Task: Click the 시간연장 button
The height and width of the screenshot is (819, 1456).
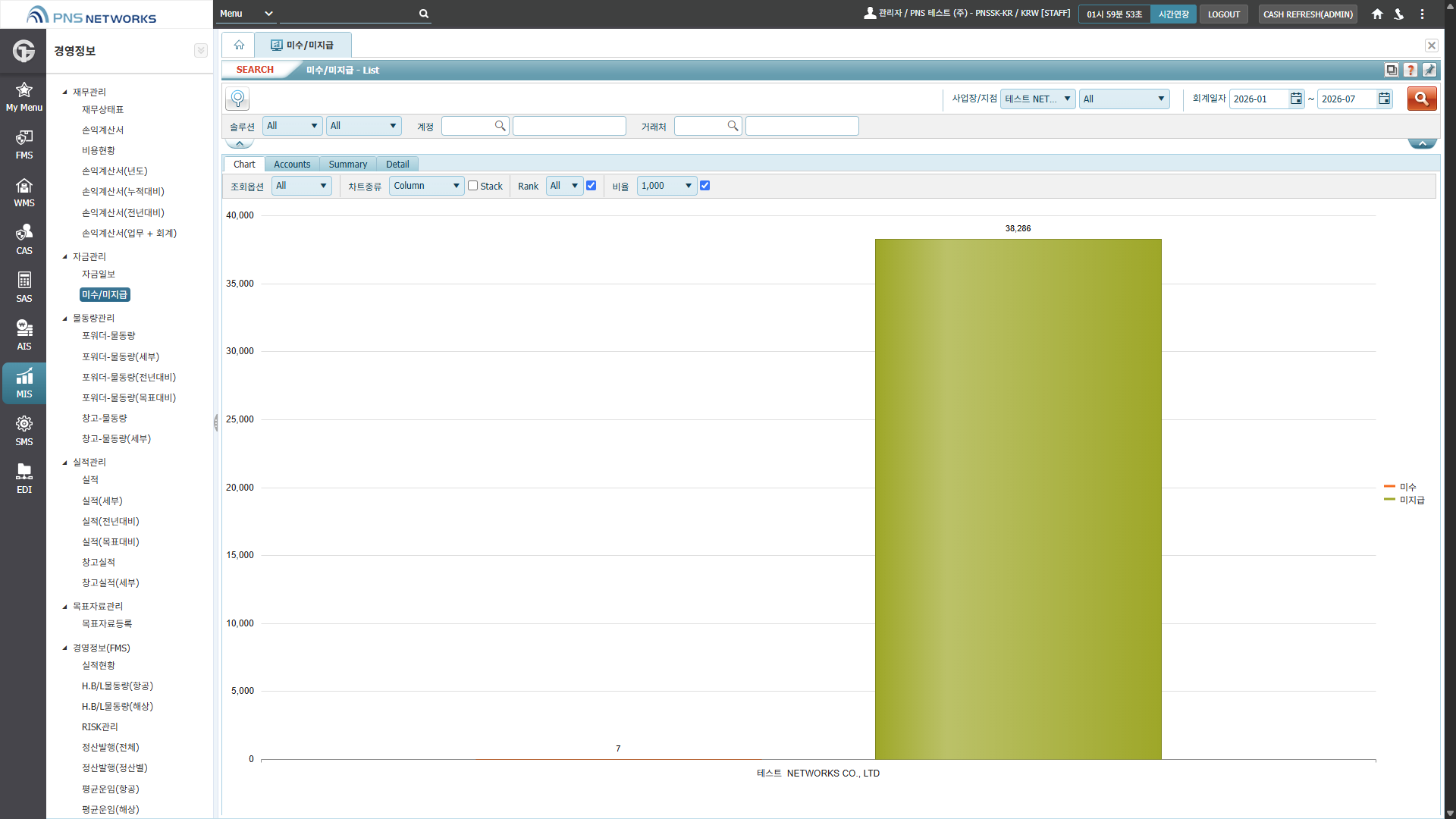Action: pyautogui.click(x=1173, y=14)
